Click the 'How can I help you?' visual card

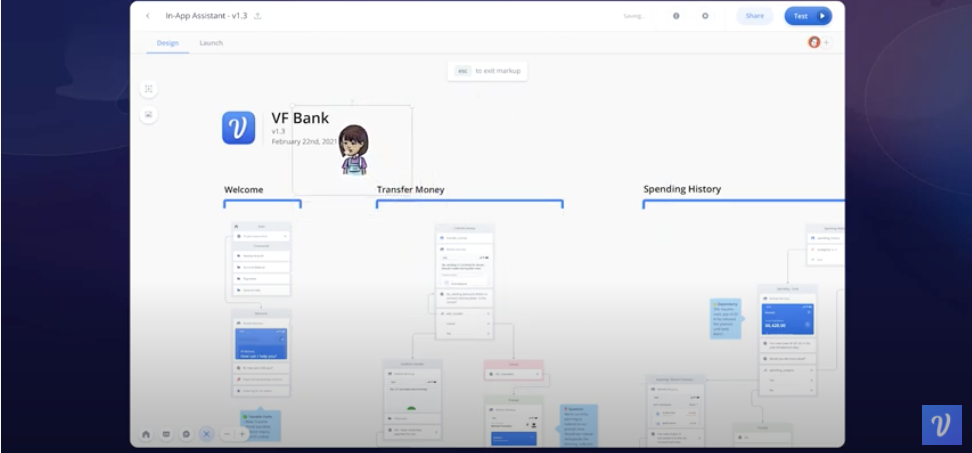[261, 344]
